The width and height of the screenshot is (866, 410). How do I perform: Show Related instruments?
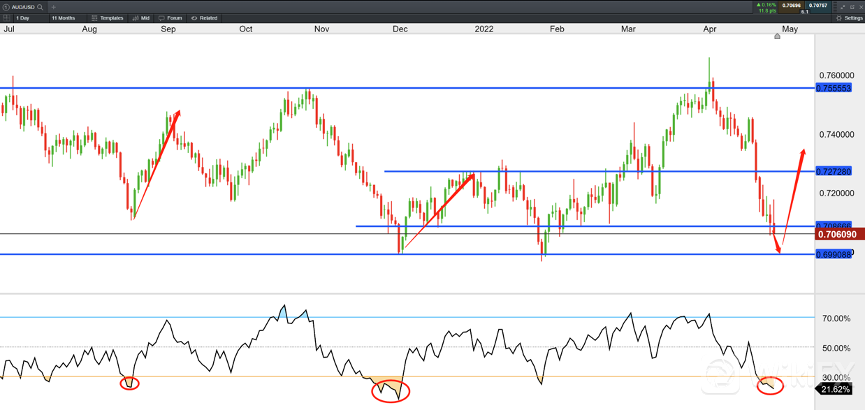(205, 18)
